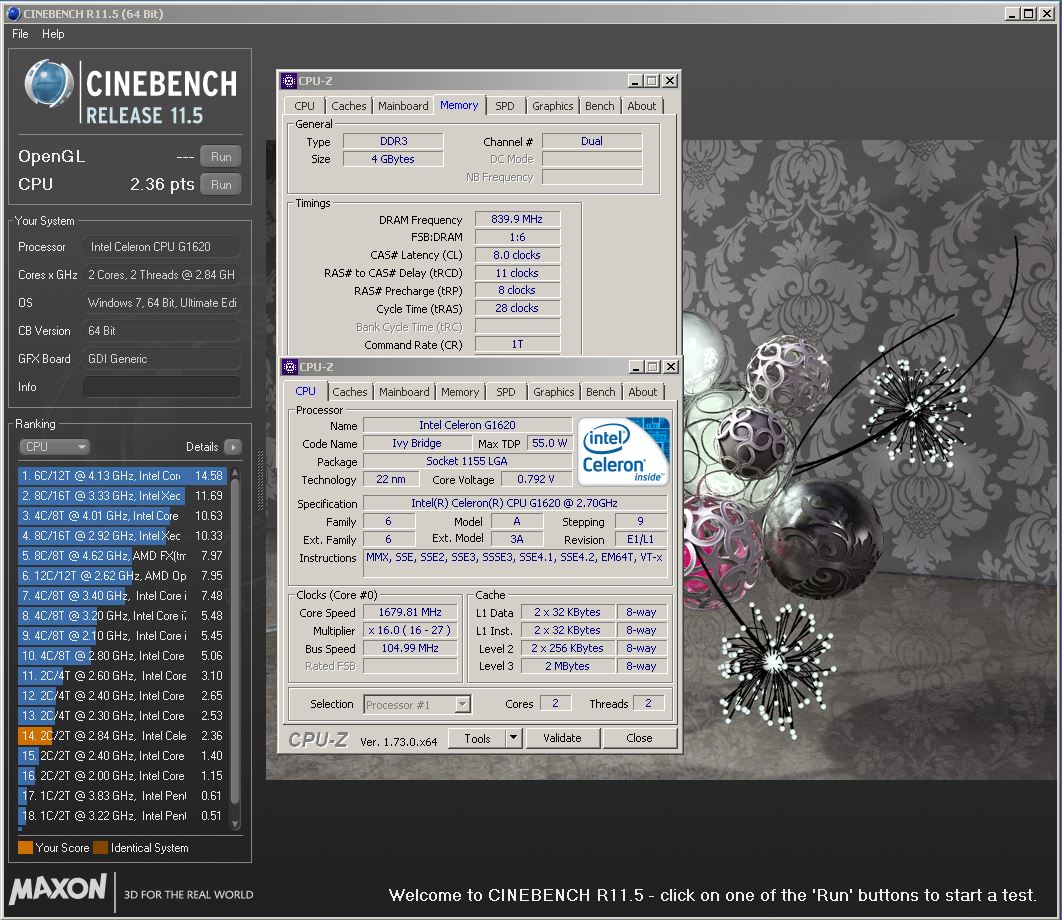Click the Ranking list scrollbar track
The width and height of the screenshot is (1062, 920).
[235, 648]
